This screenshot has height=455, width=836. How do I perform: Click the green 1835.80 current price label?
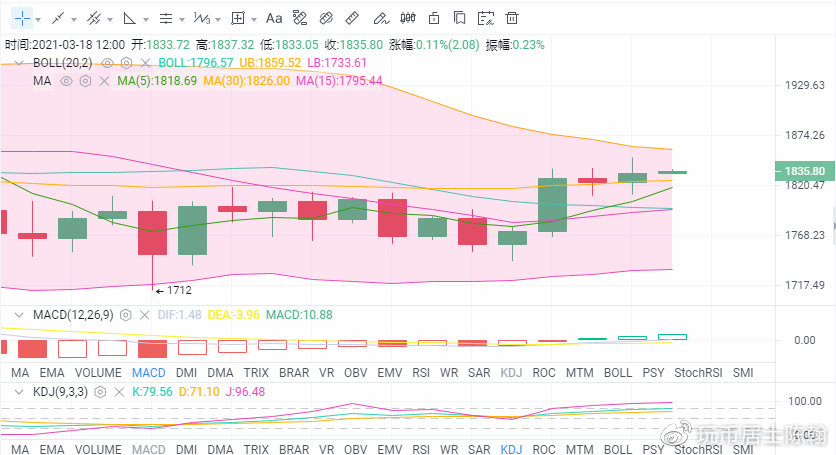coord(804,171)
